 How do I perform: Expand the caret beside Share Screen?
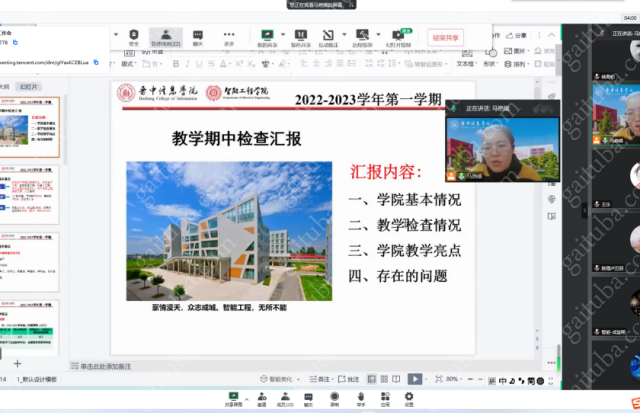[246, 399]
